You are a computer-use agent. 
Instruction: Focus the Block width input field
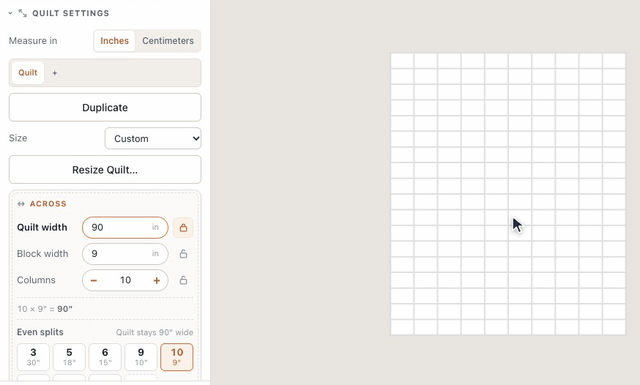(125, 254)
